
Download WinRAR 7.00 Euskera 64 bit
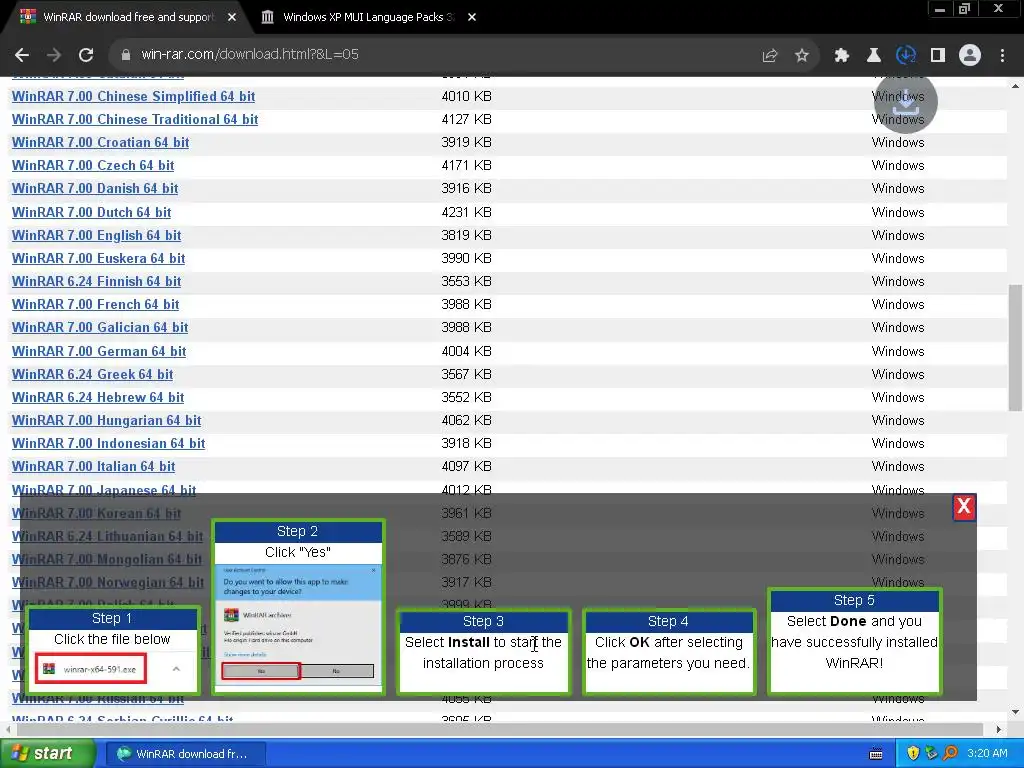(x=98, y=259)
